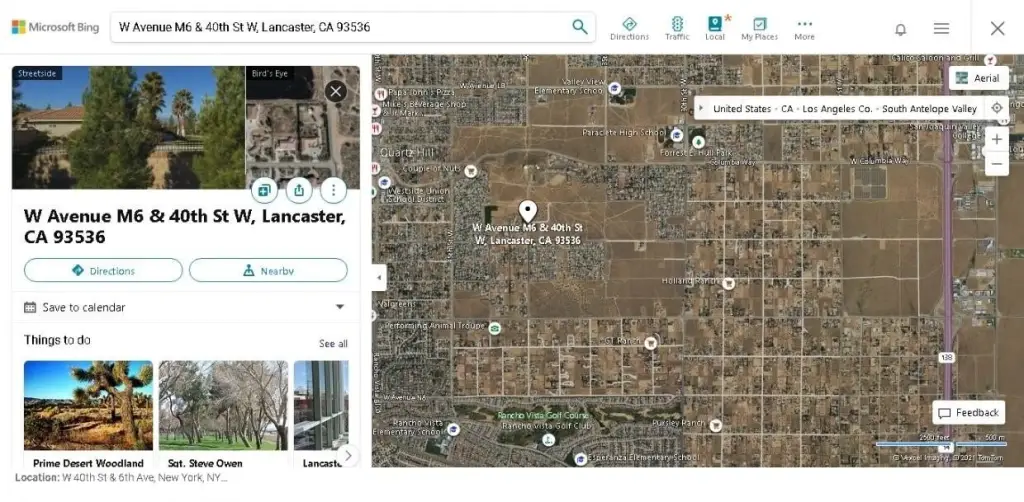Switch map style via Aerial selector
Viewport: 1024px width, 502px height.
pyautogui.click(x=977, y=78)
